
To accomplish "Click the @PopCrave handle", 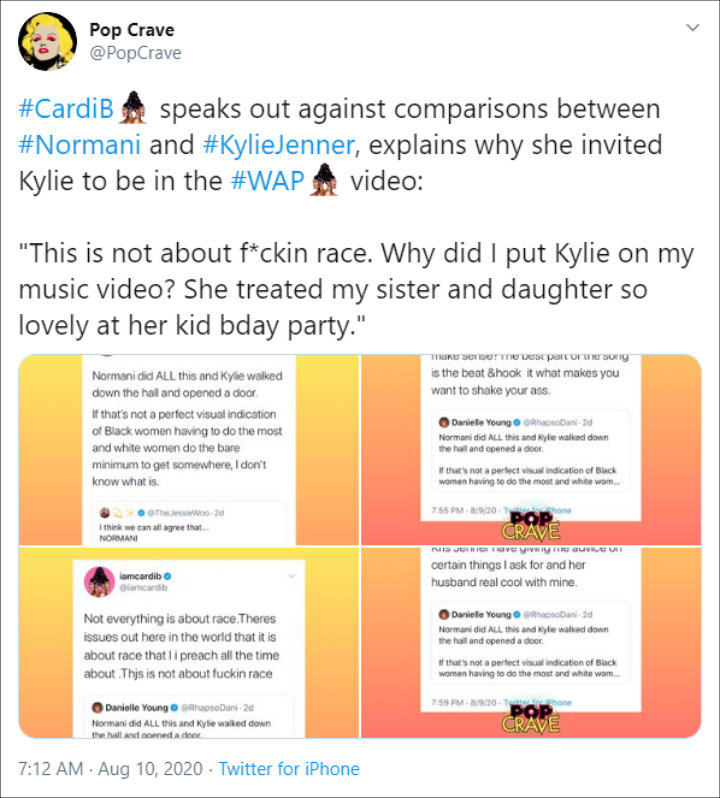I will (135, 53).
